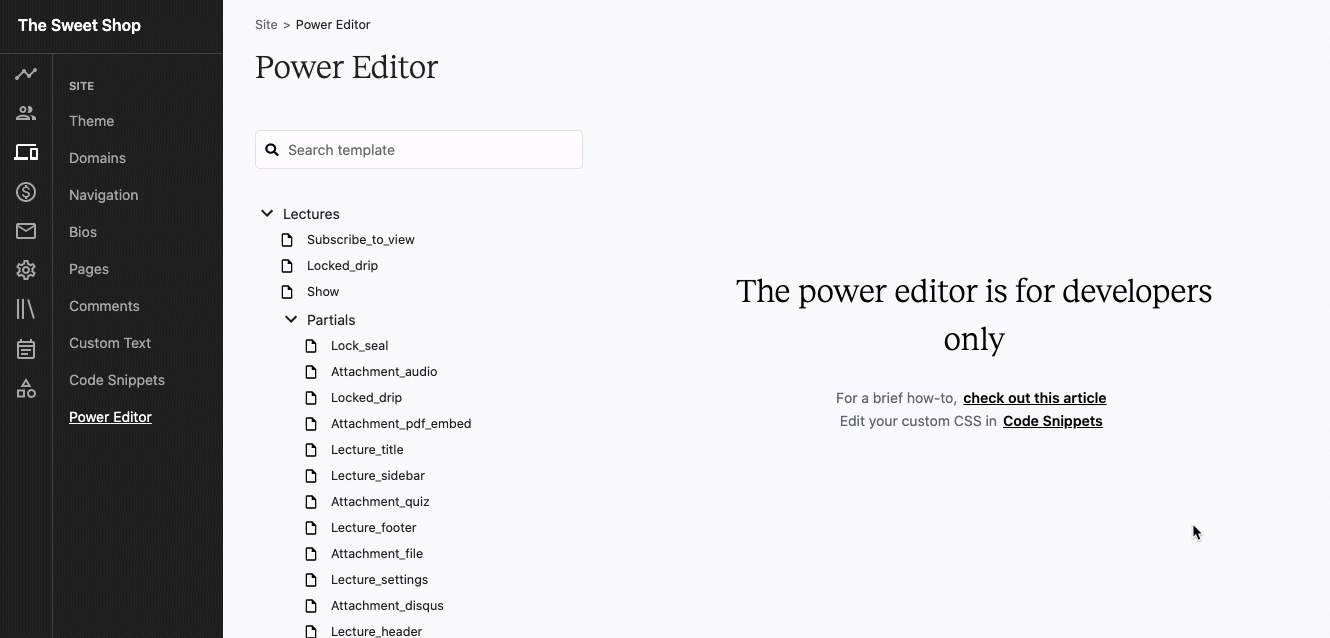The height and width of the screenshot is (638, 1330).
Task: Open the shapes apps sidebar icon
Action: (x=26, y=388)
